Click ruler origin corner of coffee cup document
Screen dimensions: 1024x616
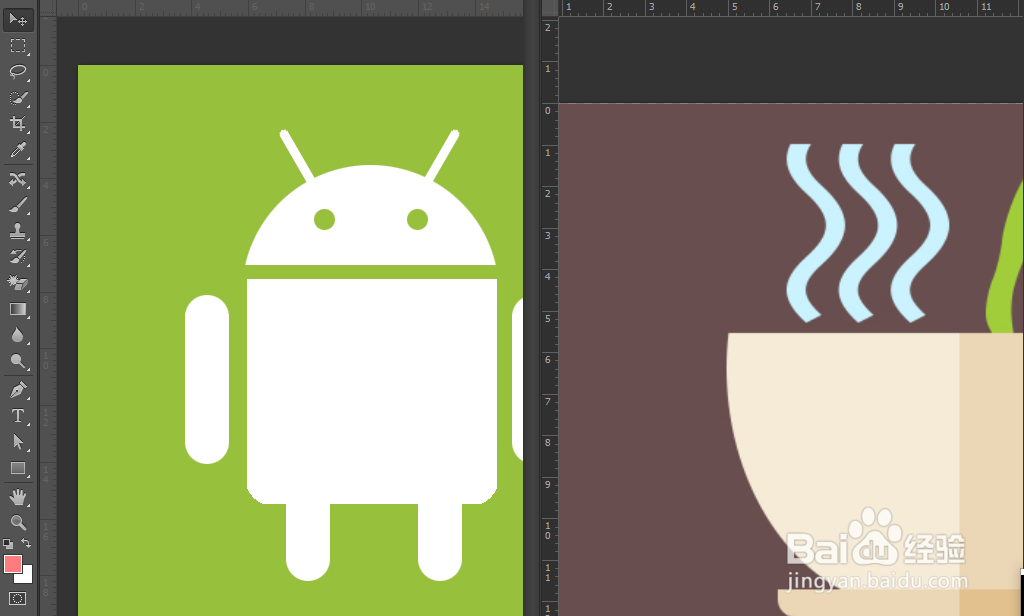[551, 8]
